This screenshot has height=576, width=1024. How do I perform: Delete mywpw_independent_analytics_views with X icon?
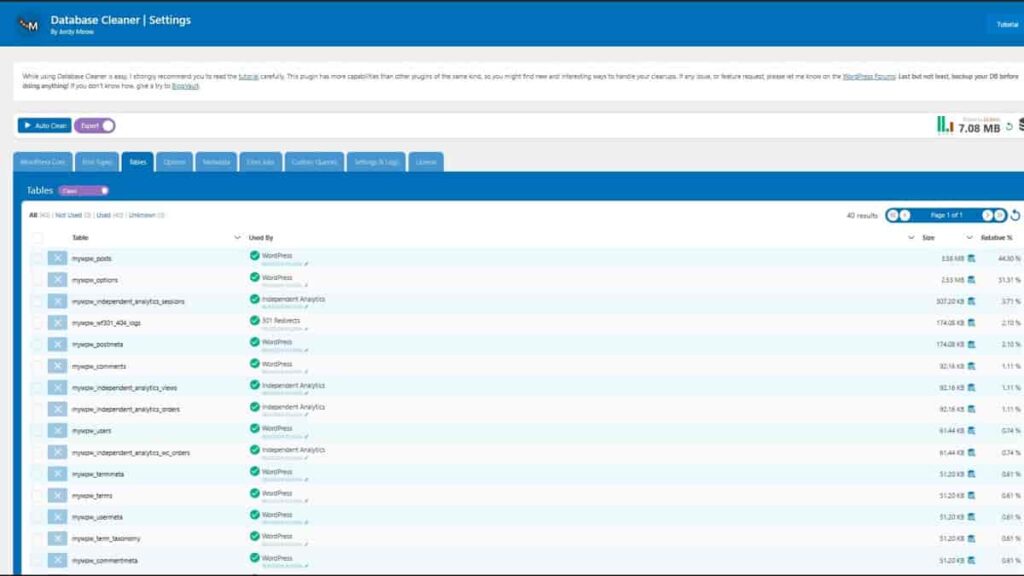click(57, 388)
